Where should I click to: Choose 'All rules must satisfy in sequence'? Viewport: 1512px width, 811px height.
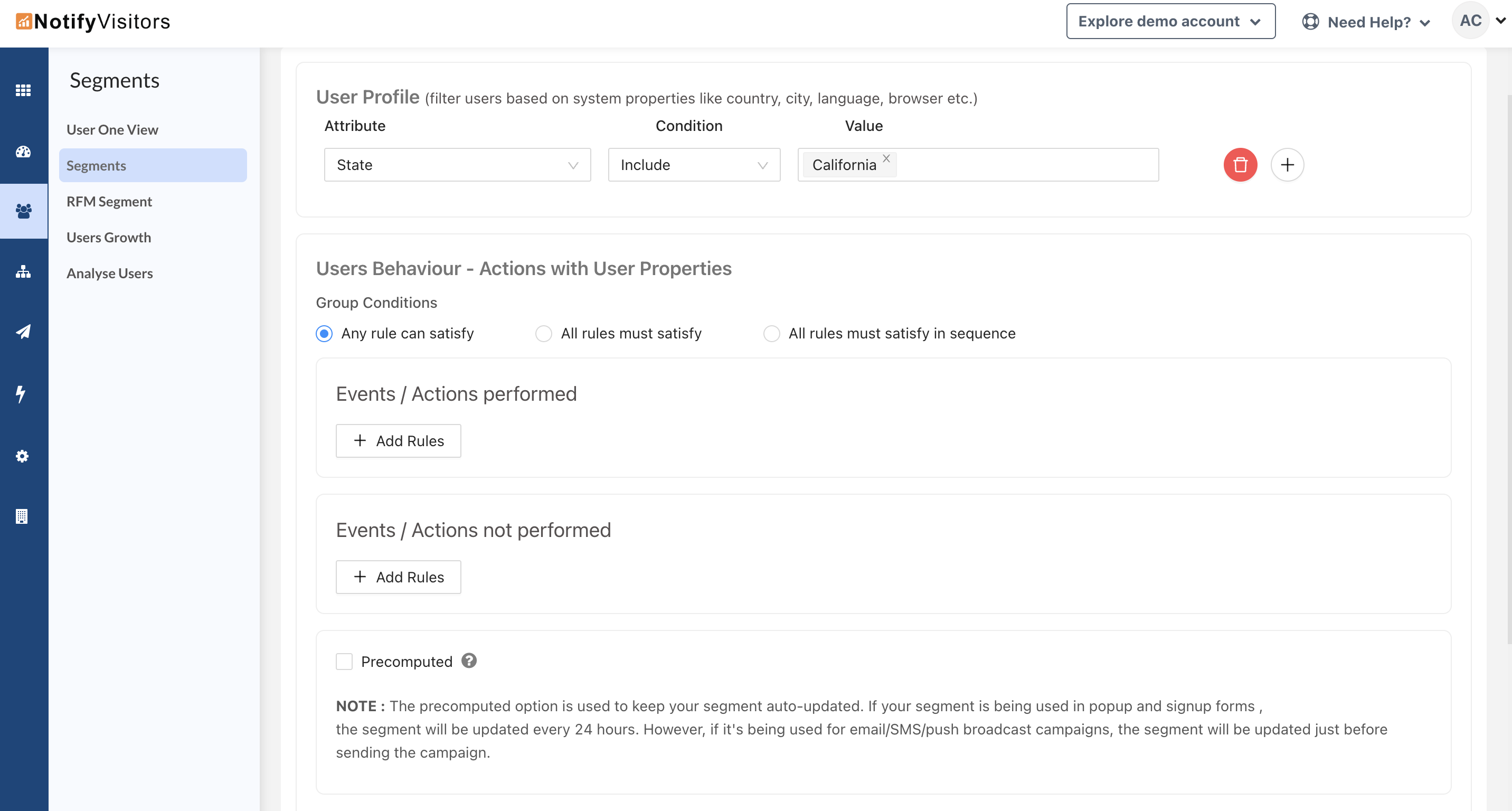(771, 333)
